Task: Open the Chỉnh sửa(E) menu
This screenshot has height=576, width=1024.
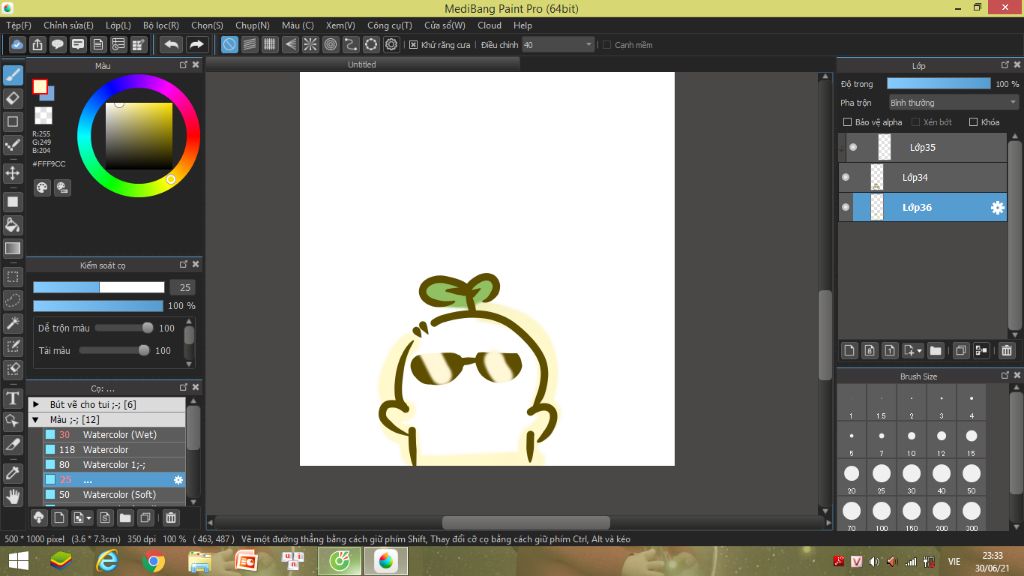Action: click(x=69, y=25)
